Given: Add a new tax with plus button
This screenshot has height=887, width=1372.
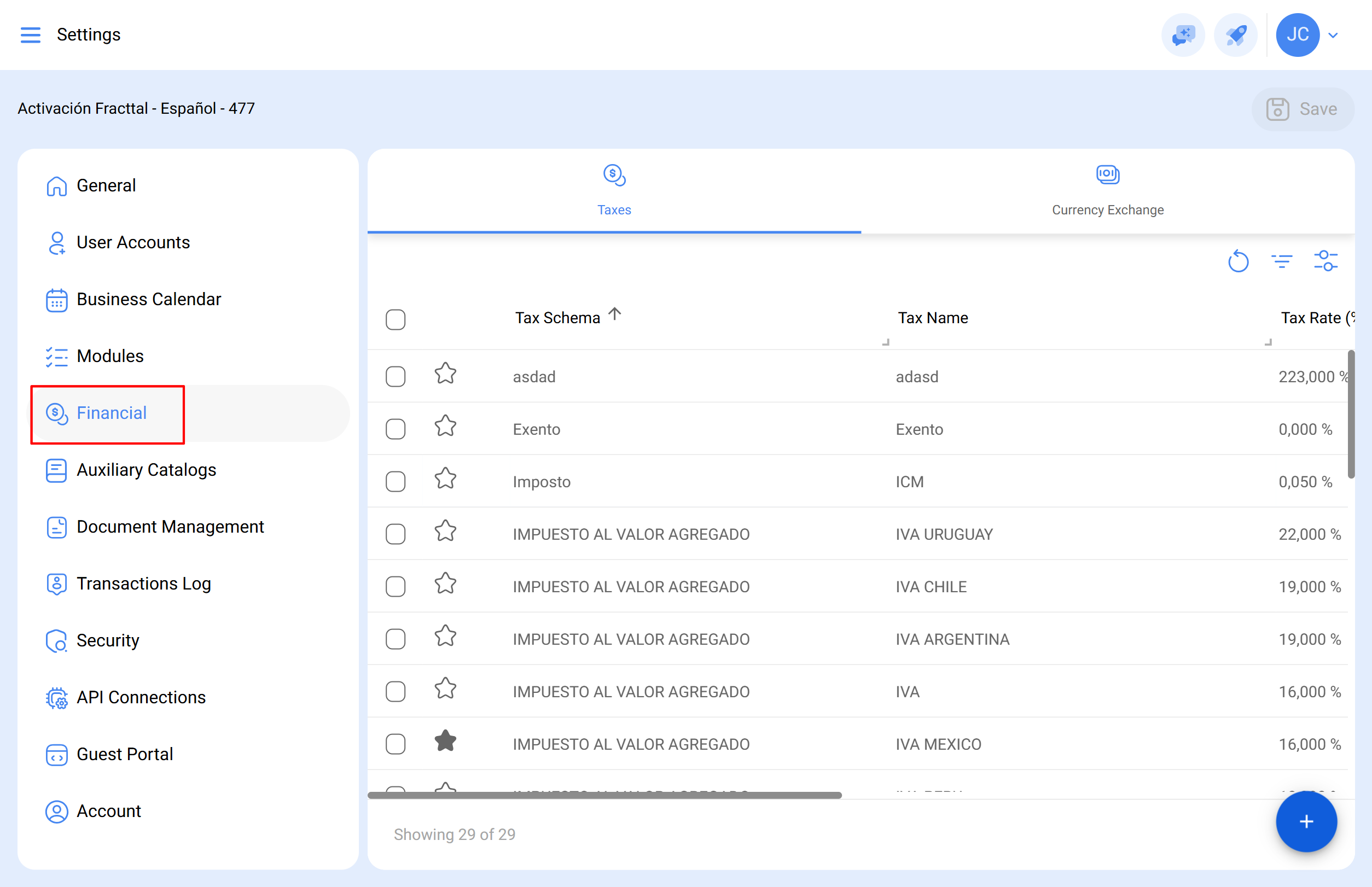Looking at the screenshot, I should 1306,822.
